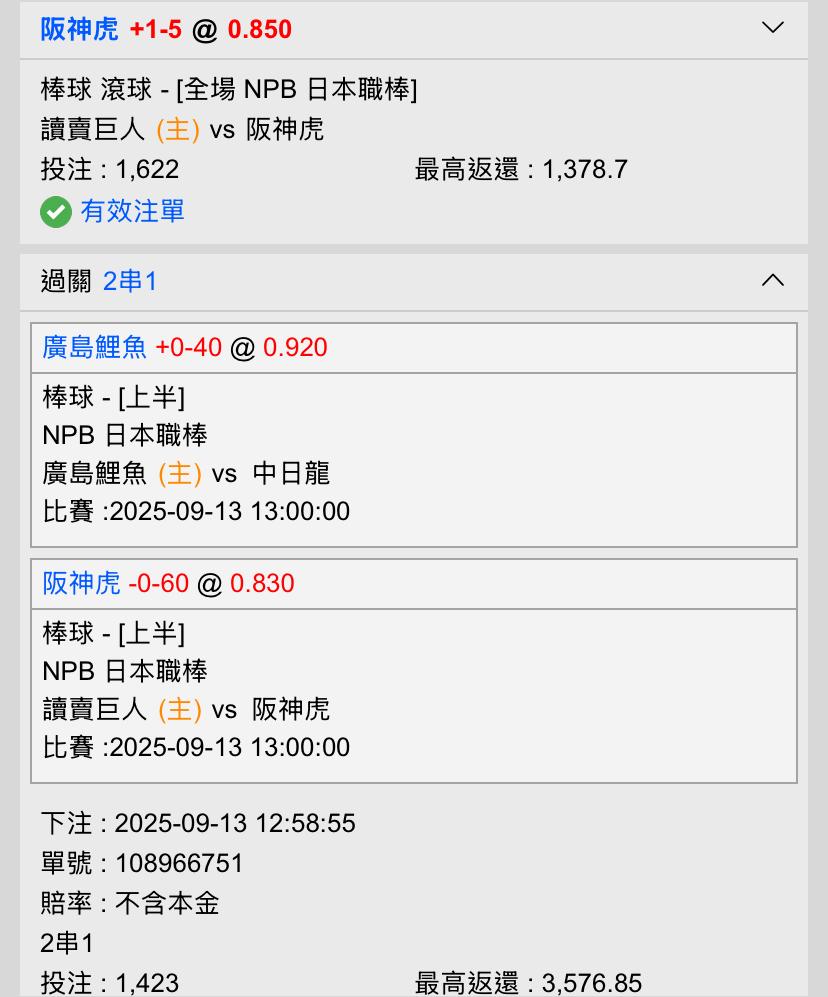Click stake amount 1,622
This screenshot has height=997, width=828.
pyautogui.click(x=147, y=169)
